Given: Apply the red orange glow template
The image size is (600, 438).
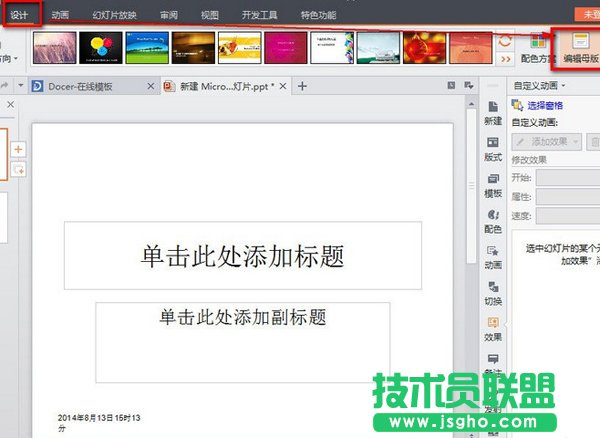Looking at the screenshot, I should 425,48.
